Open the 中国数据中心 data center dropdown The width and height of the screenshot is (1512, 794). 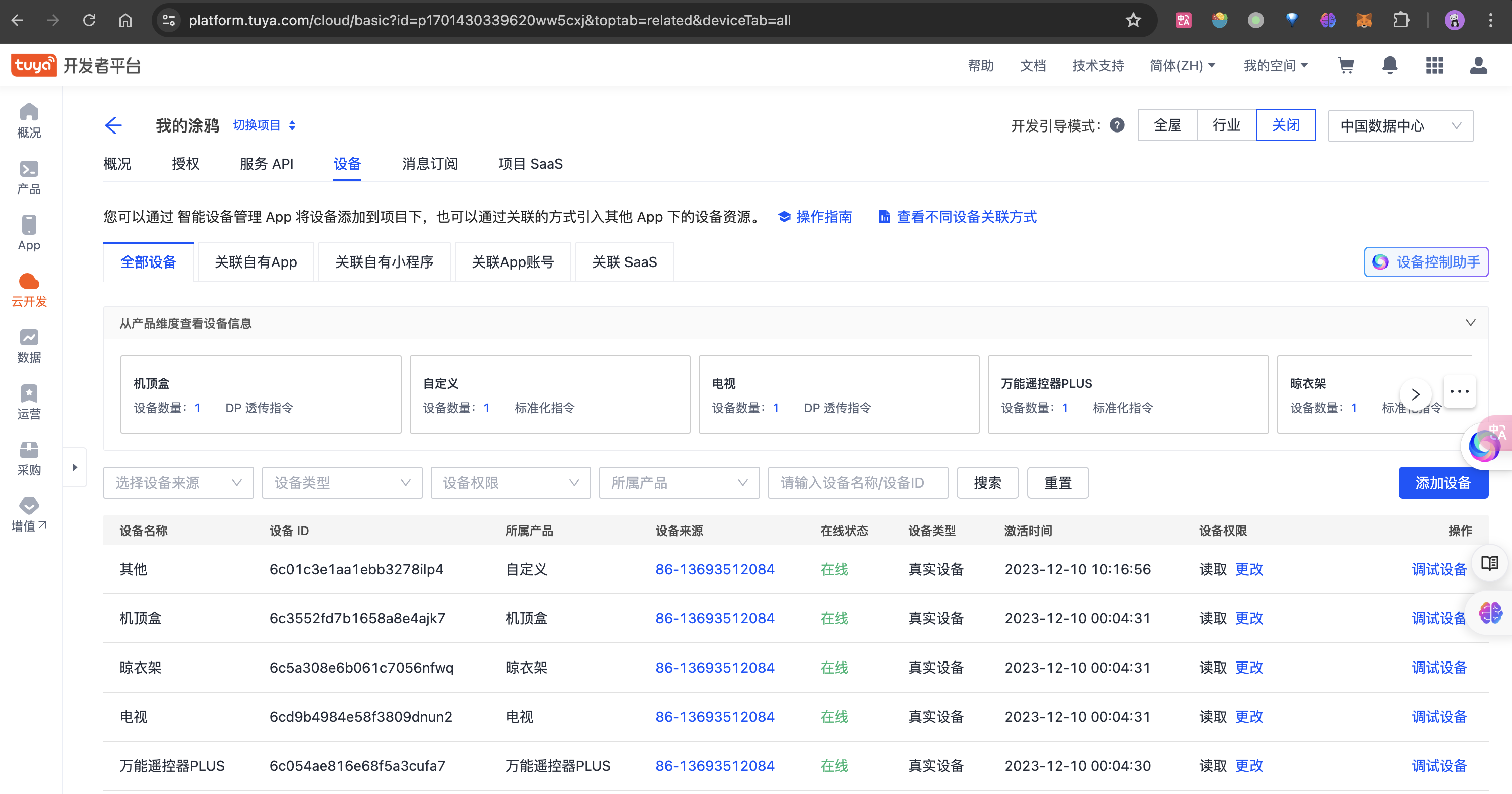tap(1400, 126)
